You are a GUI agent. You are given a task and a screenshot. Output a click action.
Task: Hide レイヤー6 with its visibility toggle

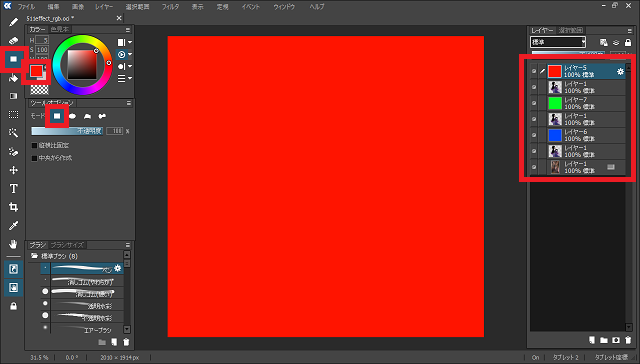(x=534, y=135)
